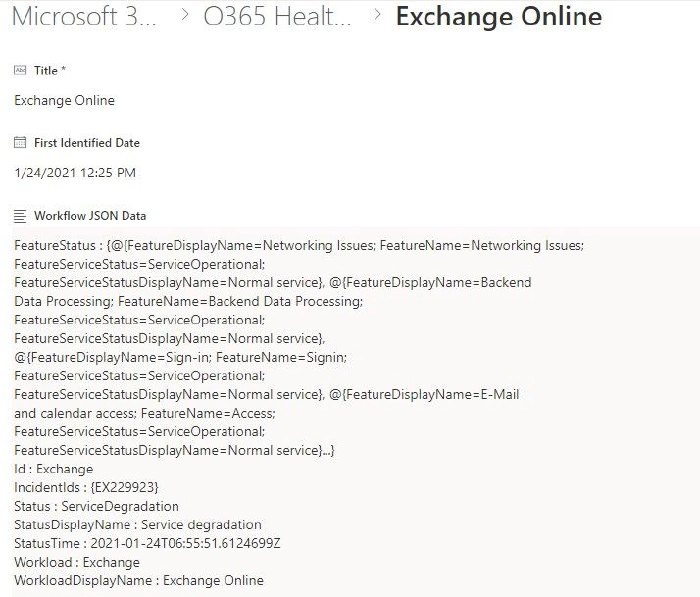
Task: Click the Status : ServiceDegradation line
Action: (x=96, y=506)
